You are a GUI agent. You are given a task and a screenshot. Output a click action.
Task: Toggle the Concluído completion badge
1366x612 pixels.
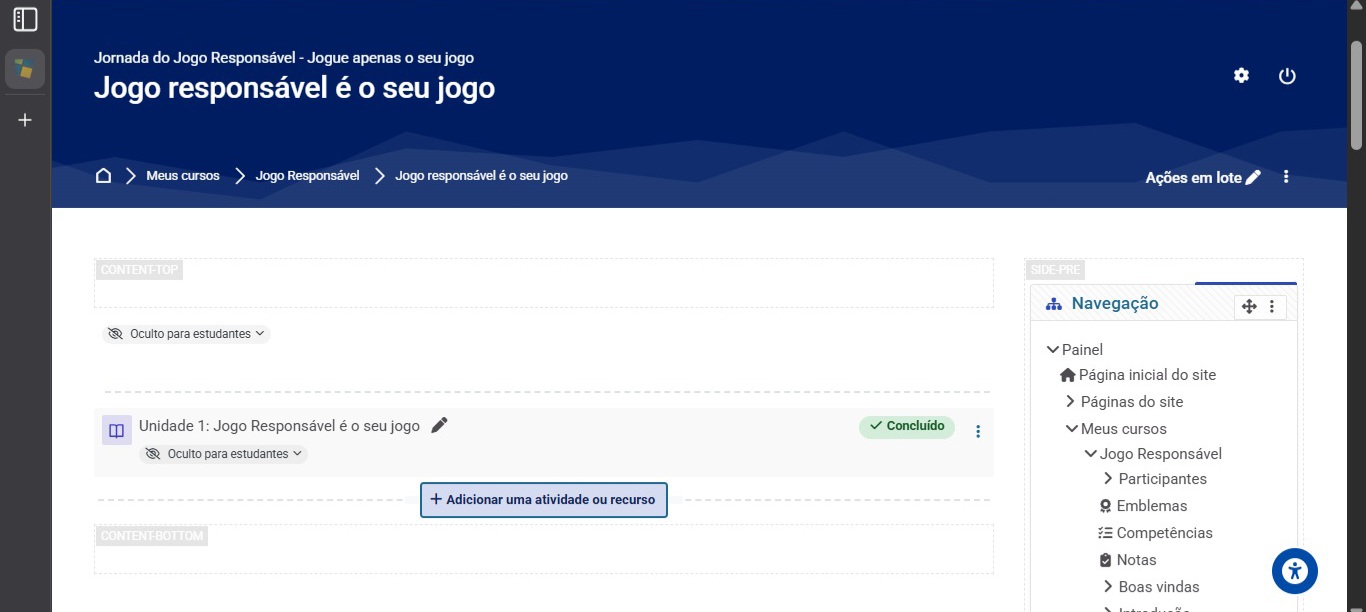[x=907, y=426]
